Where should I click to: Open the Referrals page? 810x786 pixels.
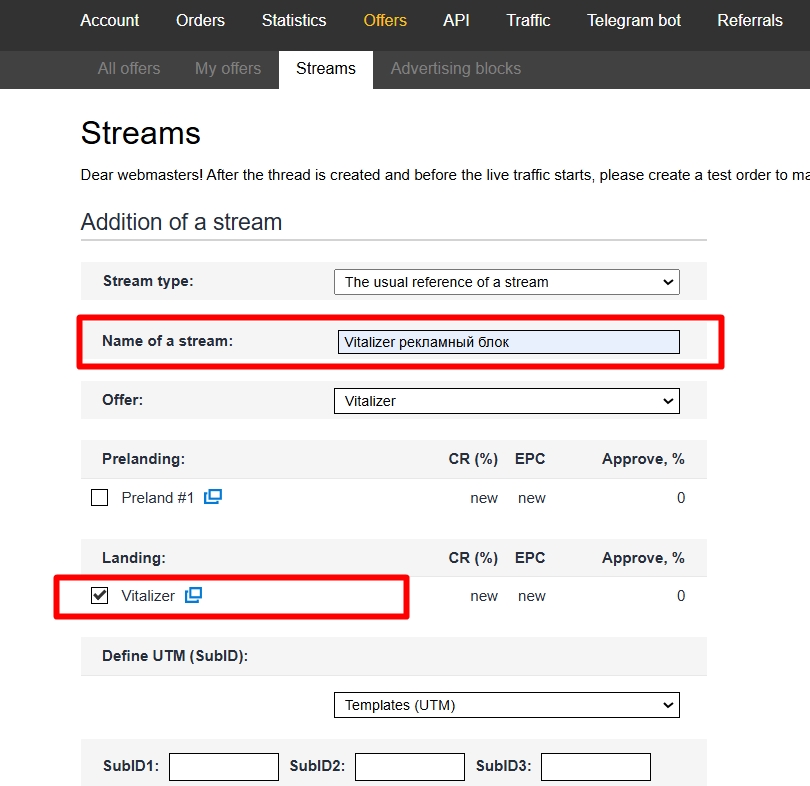tap(750, 21)
